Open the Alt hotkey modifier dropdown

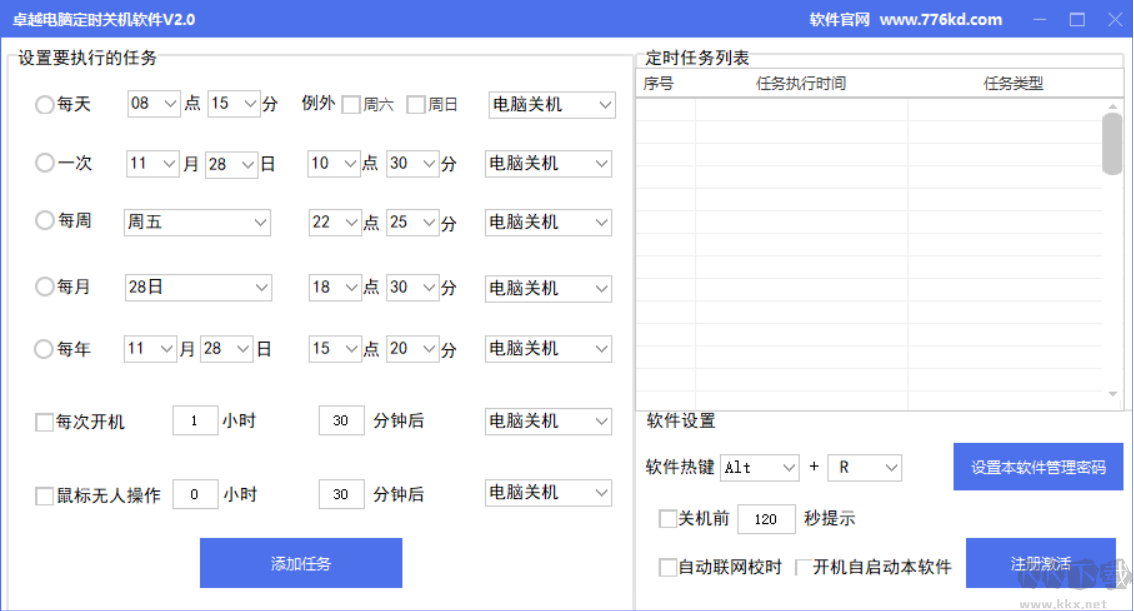point(759,467)
